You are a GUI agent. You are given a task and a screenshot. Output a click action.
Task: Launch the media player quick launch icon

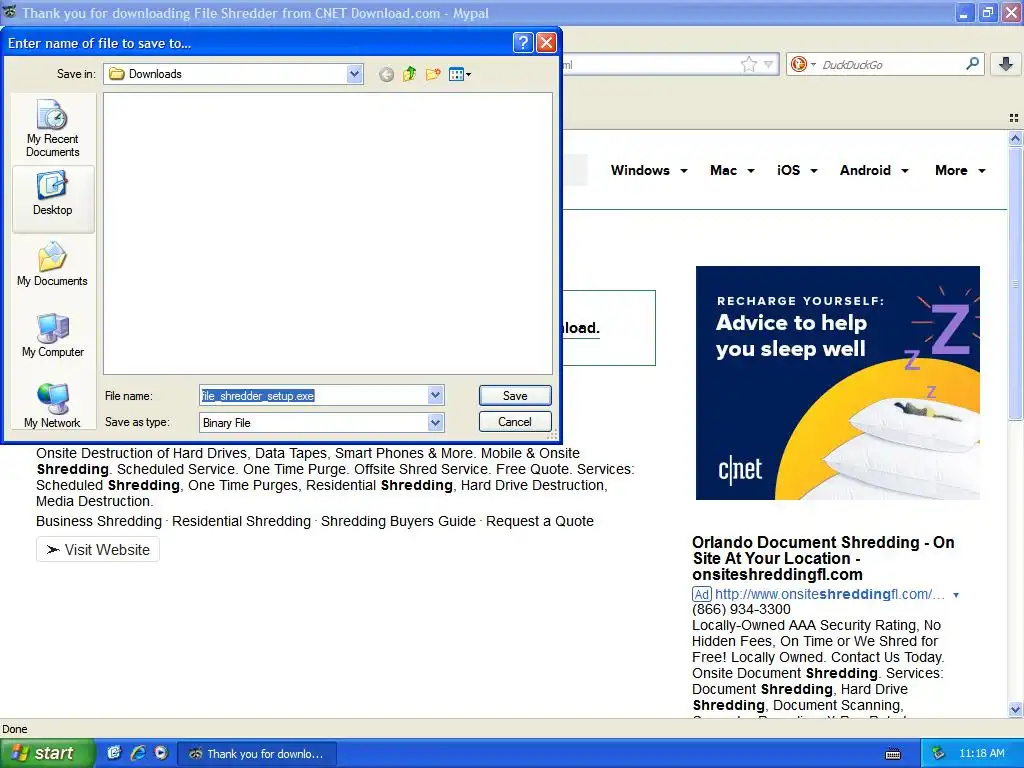tap(161, 753)
